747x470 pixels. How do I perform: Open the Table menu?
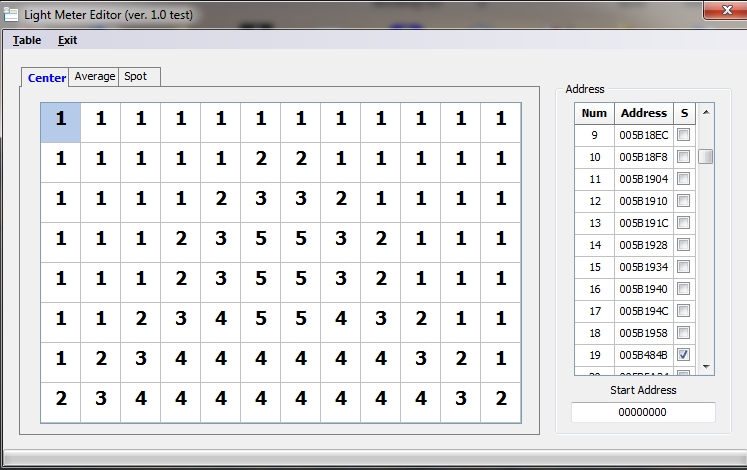coord(27,40)
